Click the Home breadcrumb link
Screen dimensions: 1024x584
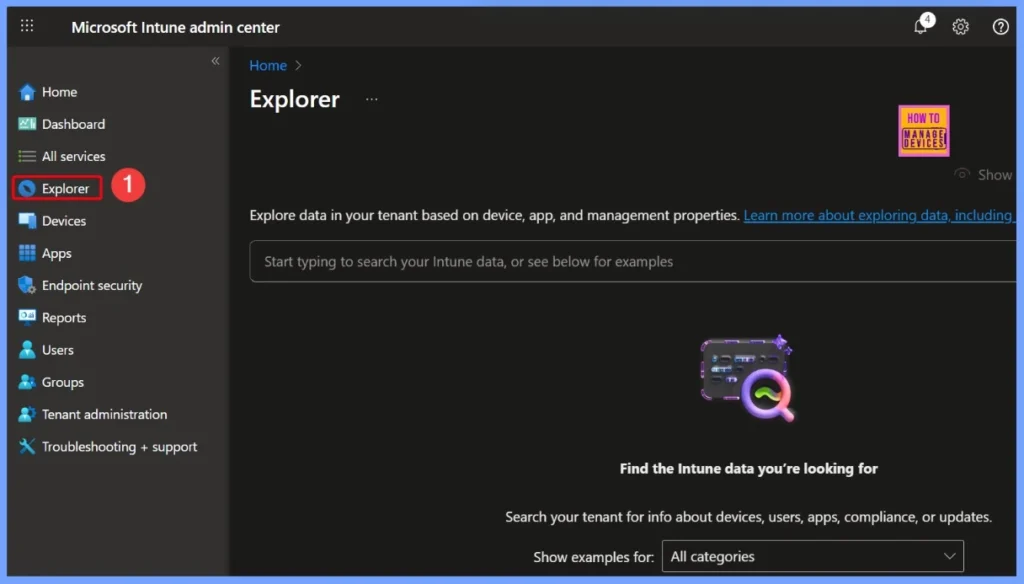tap(268, 65)
